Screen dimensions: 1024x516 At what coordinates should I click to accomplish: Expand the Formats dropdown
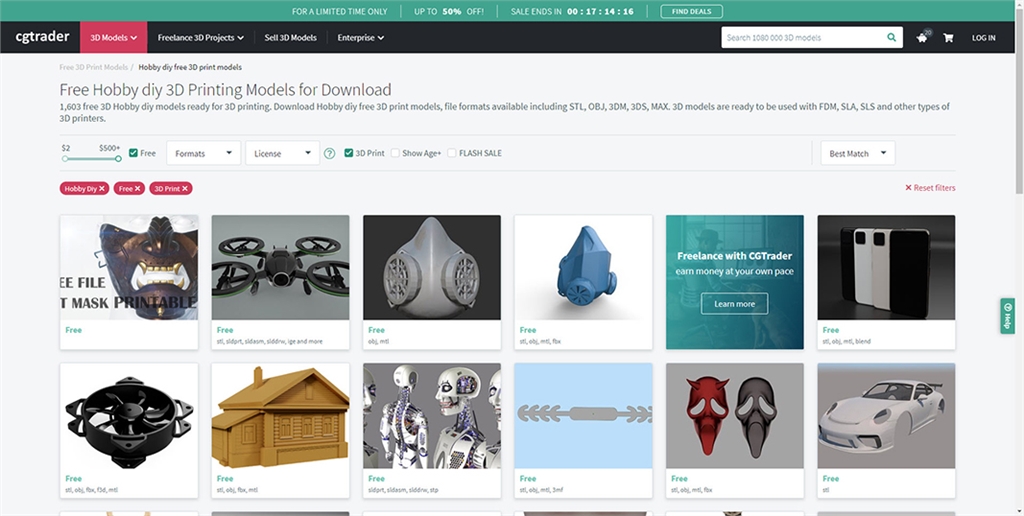pyautogui.click(x=203, y=153)
